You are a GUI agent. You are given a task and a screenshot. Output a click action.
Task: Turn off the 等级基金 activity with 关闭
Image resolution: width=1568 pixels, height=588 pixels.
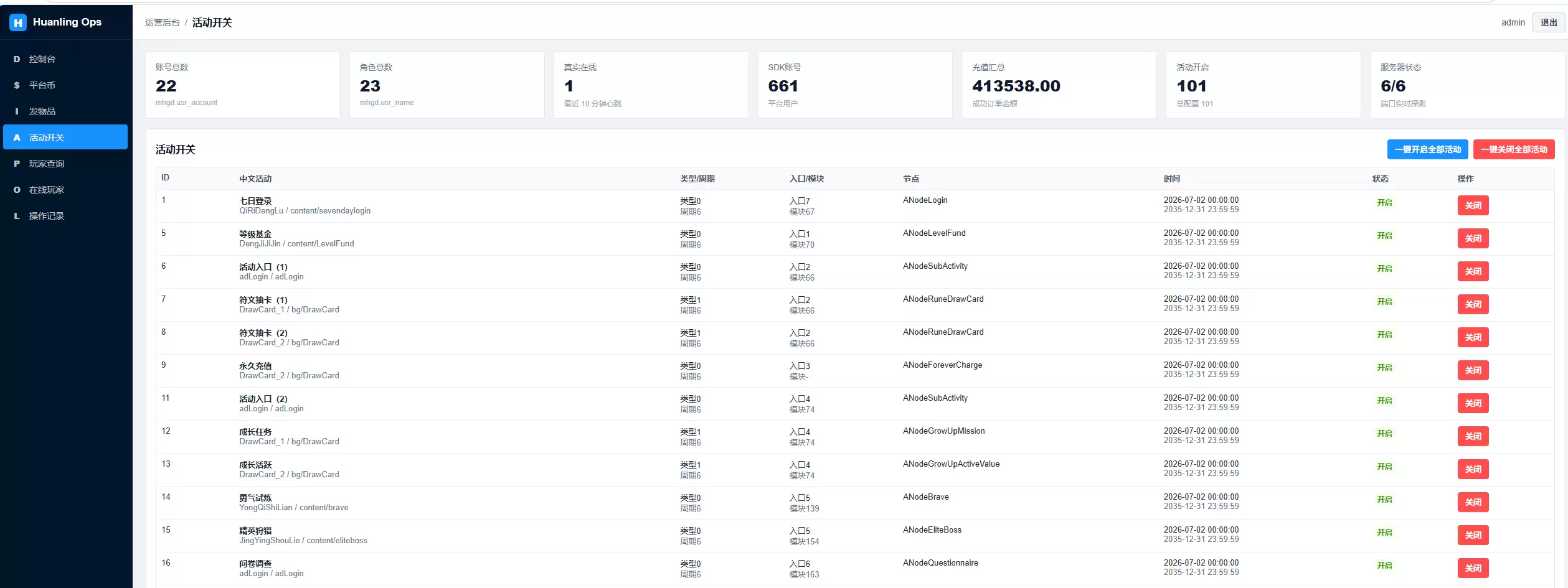(1473, 238)
